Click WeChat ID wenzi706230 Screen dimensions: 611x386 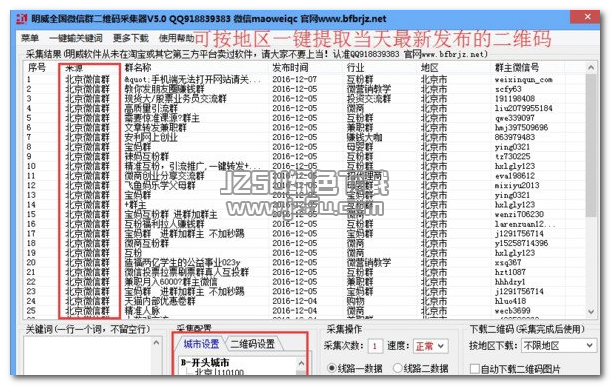pos(519,214)
